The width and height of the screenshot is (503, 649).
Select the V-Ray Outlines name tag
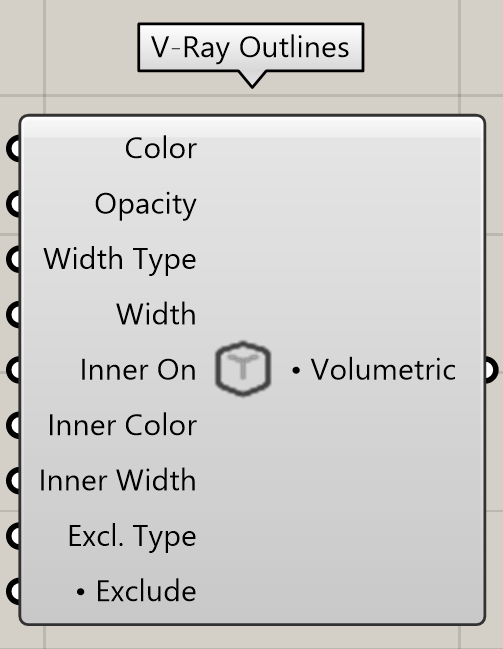251,47
